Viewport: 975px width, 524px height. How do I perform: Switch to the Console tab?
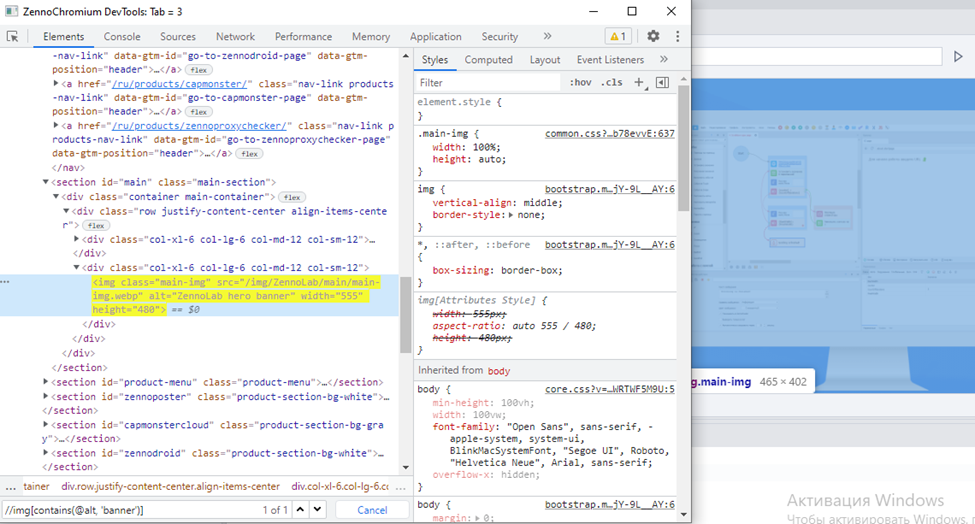click(122, 37)
